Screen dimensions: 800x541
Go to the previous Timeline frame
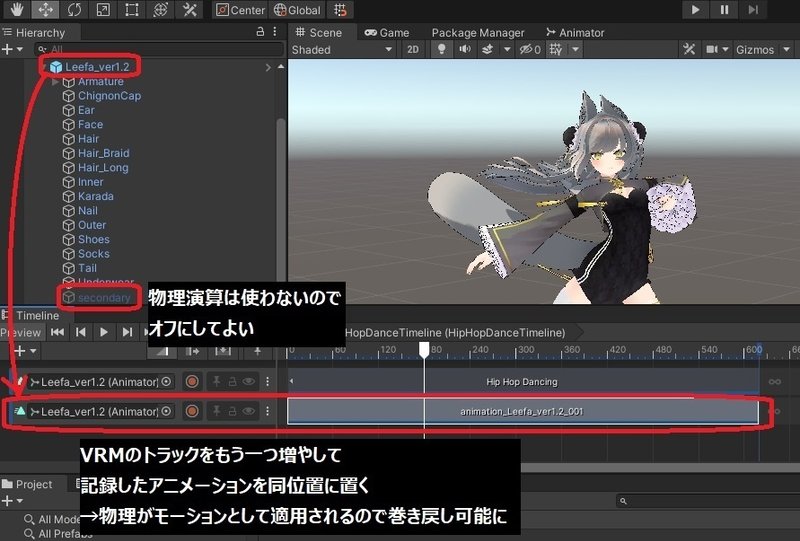point(81,332)
